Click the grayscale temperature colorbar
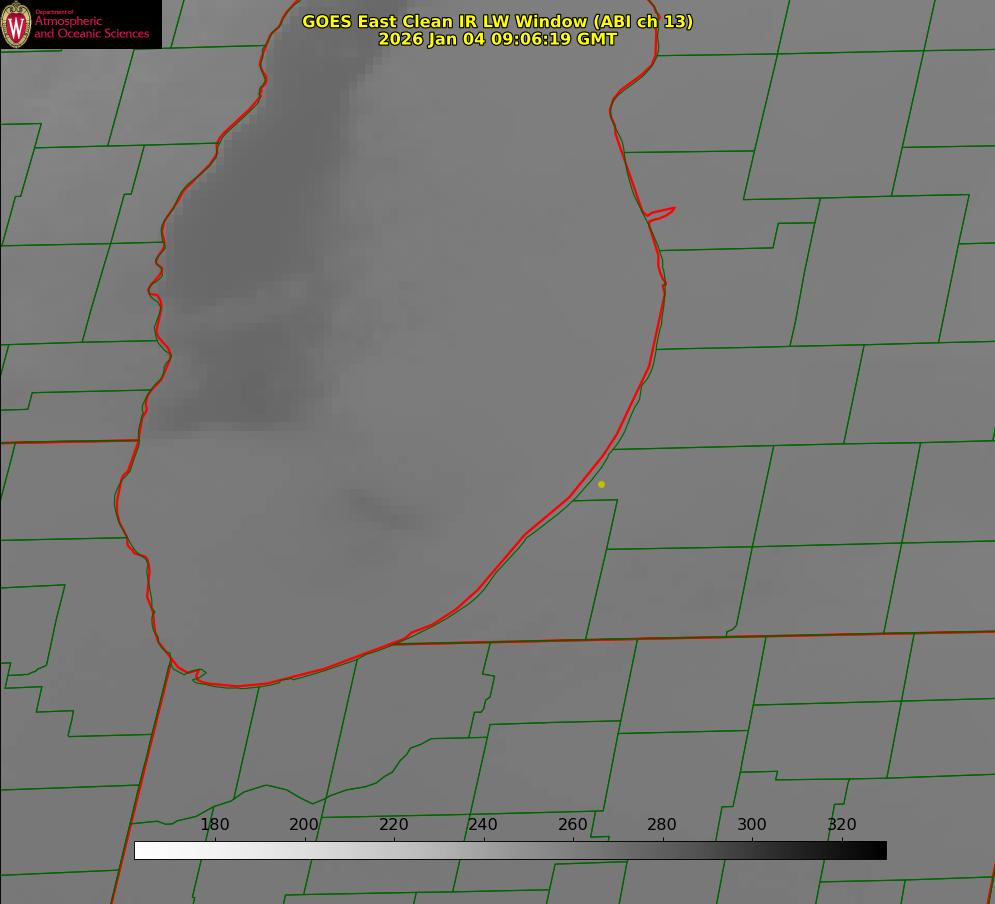The height and width of the screenshot is (904, 995). pyautogui.click(x=510, y=850)
